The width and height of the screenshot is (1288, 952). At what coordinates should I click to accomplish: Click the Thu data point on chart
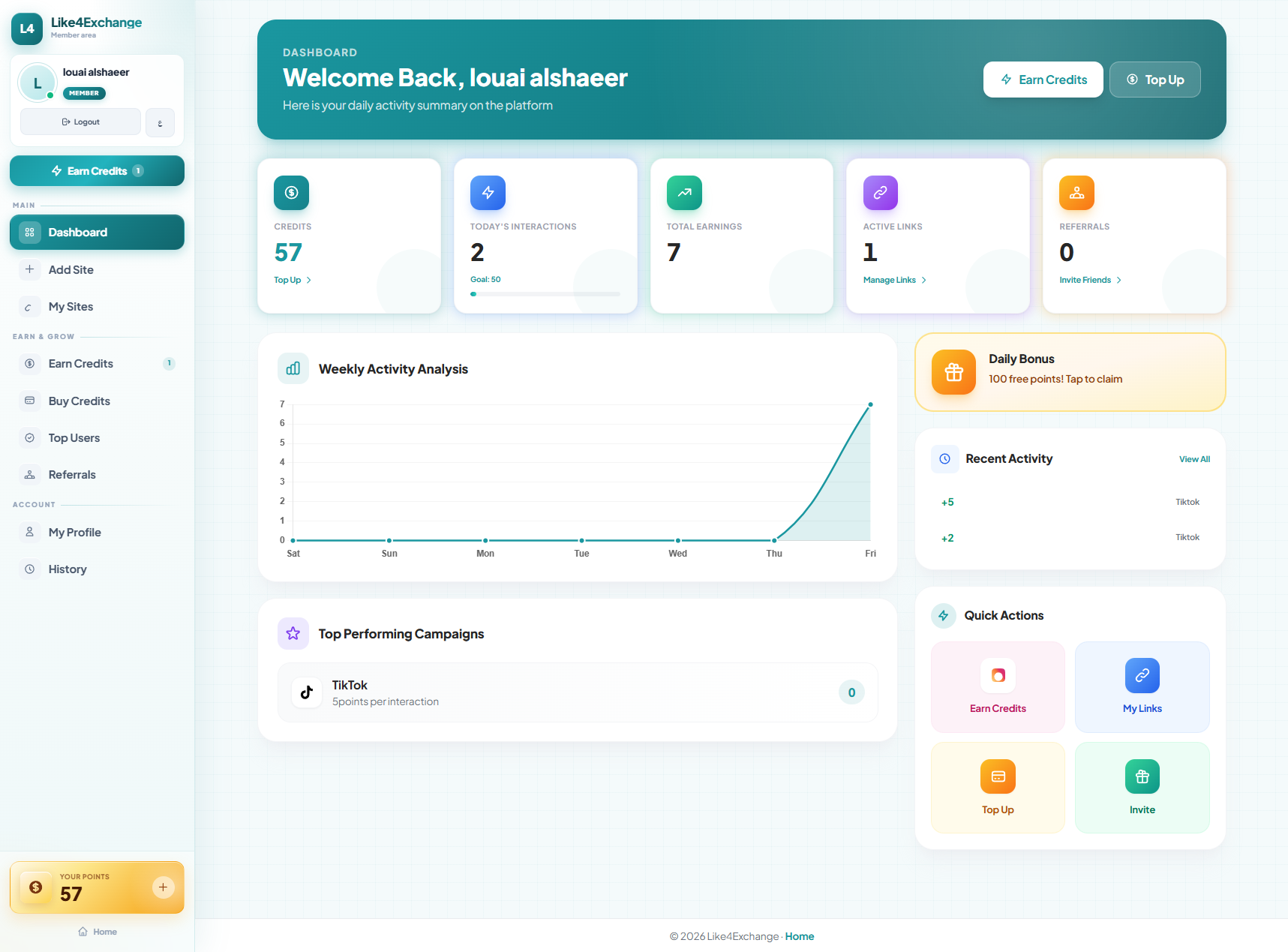pos(774,540)
